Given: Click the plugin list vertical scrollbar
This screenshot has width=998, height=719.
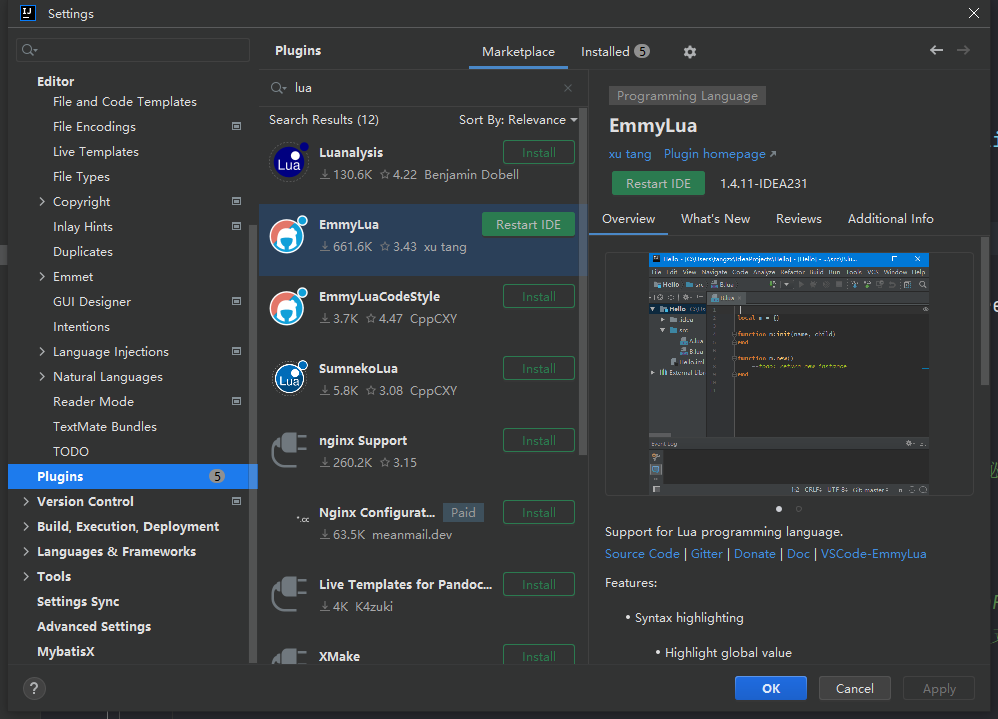Looking at the screenshot, I should click(x=582, y=283).
